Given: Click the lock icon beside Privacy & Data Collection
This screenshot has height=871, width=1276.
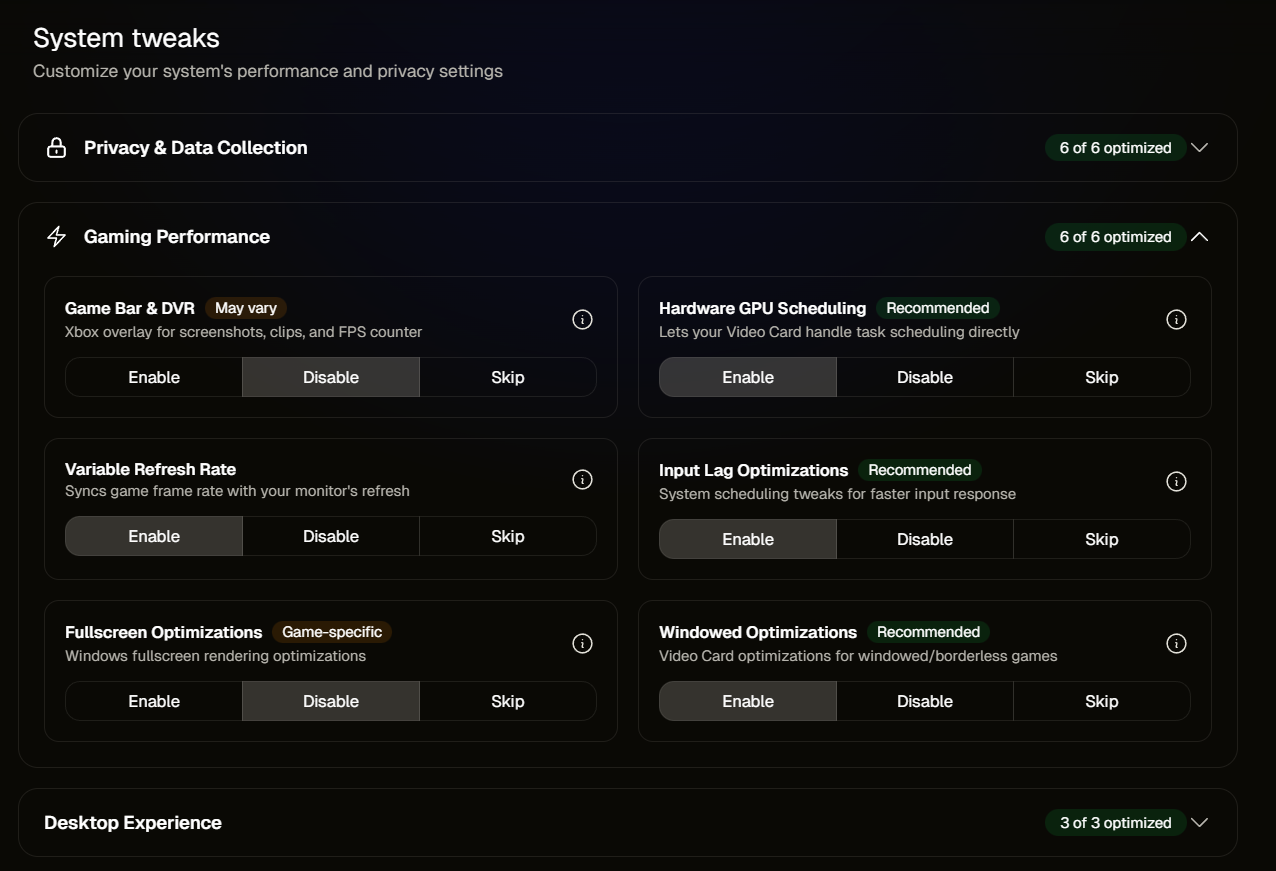Looking at the screenshot, I should [x=56, y=147].
